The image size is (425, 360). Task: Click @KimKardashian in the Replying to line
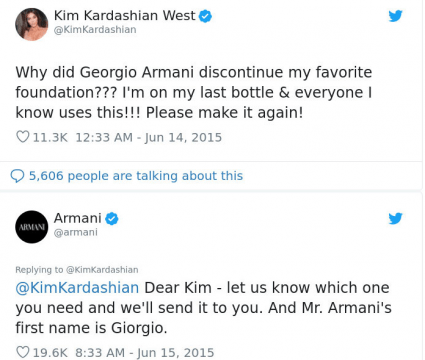click(102, 270)
